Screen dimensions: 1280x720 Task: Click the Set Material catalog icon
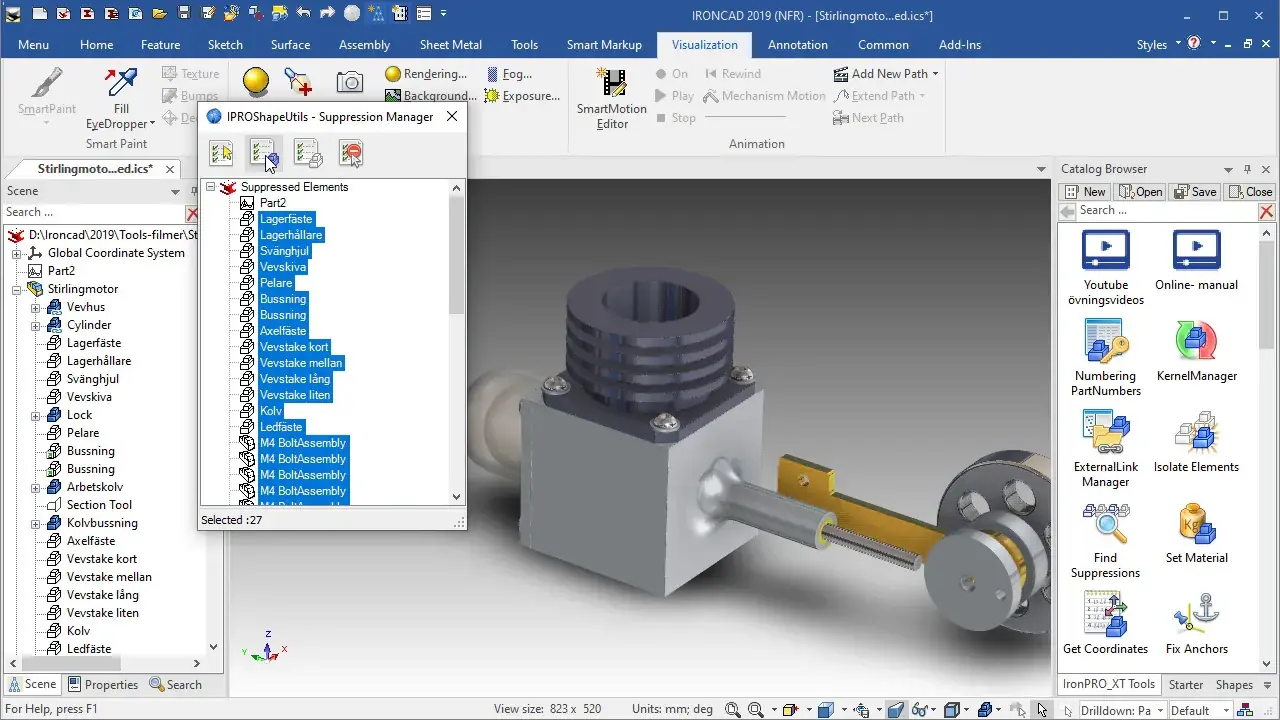click(1196, 534)
